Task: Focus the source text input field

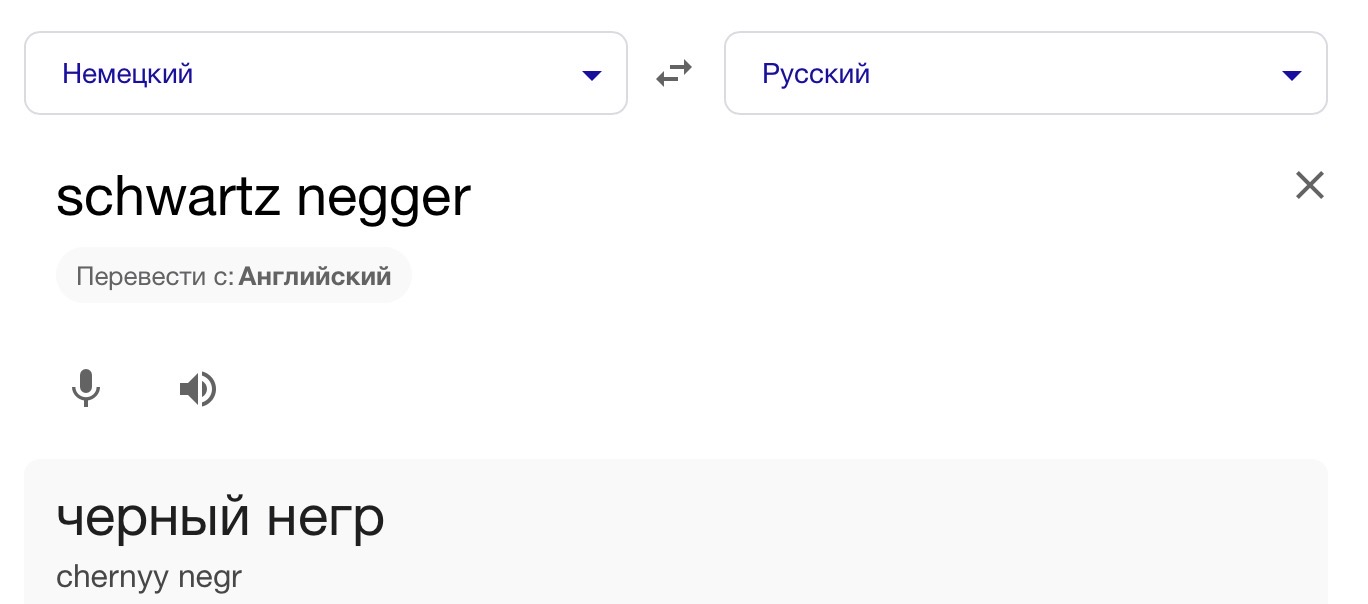Action: pyautogui.click(x=700, y=197)
